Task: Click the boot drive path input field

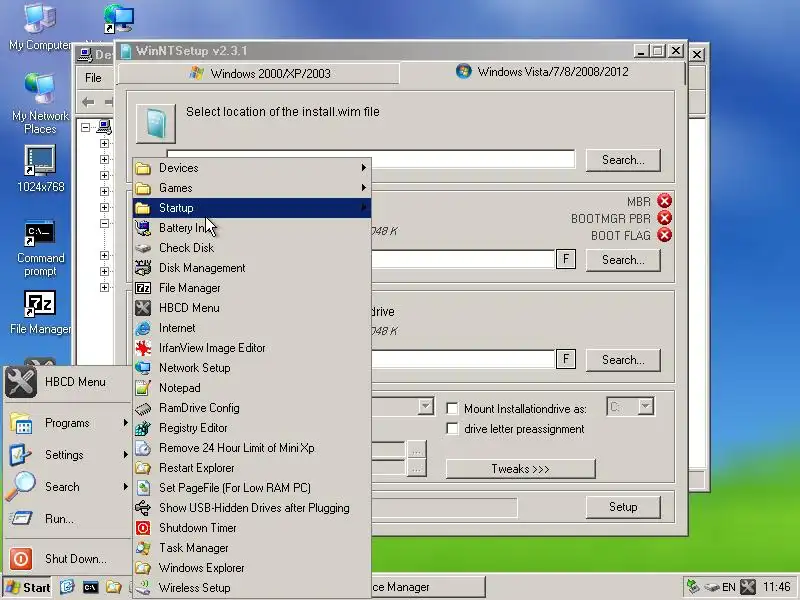Action: [x=463, y=259]
